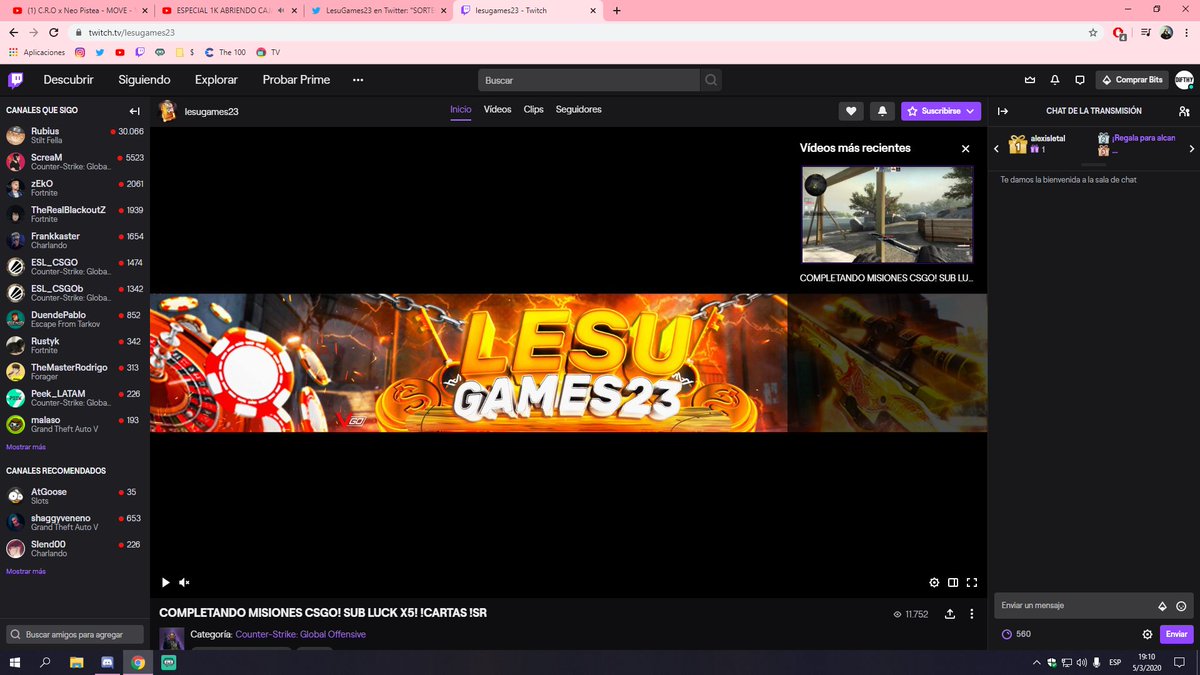
Task: Open chat community users icon
Action: (1184, 111)
